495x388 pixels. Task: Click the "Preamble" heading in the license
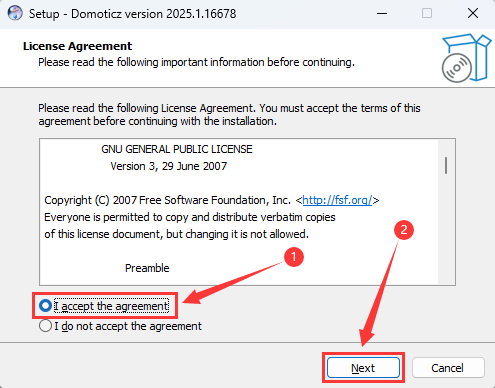pyautogui.click(x=147, y=268)
